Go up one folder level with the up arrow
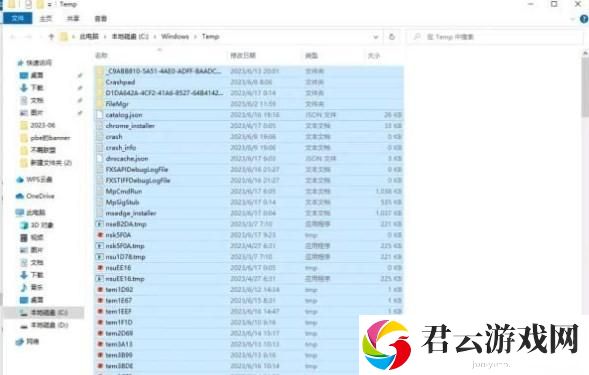This screenshot has width=589, height=375. click(x=51, y=37)
